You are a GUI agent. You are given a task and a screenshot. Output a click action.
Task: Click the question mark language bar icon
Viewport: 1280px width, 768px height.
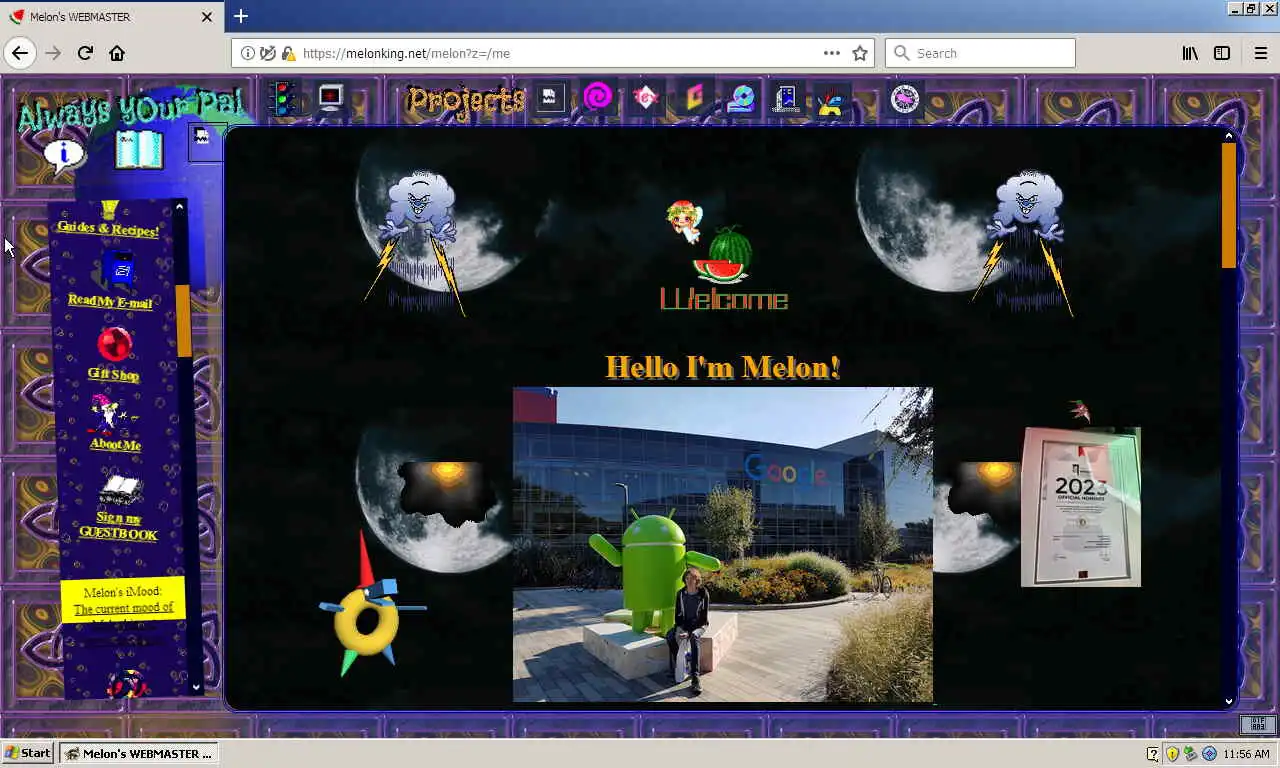pyautogui.click(x=1153, y=754)
